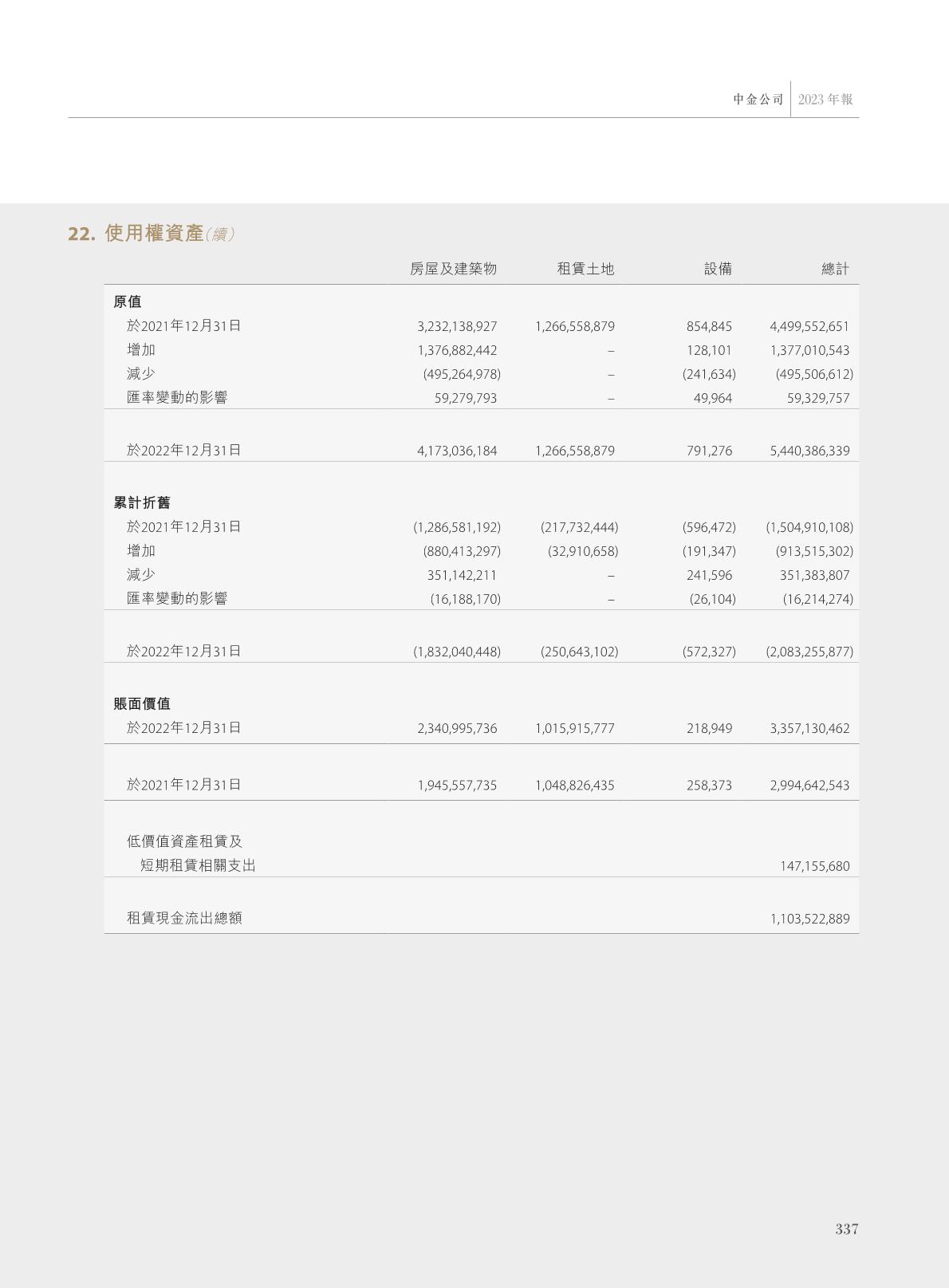Image resolution: width=949 pixels, height=1288 pixels.
Task: Click the value 2,994,642,543
Action: (x=809, y=786)
